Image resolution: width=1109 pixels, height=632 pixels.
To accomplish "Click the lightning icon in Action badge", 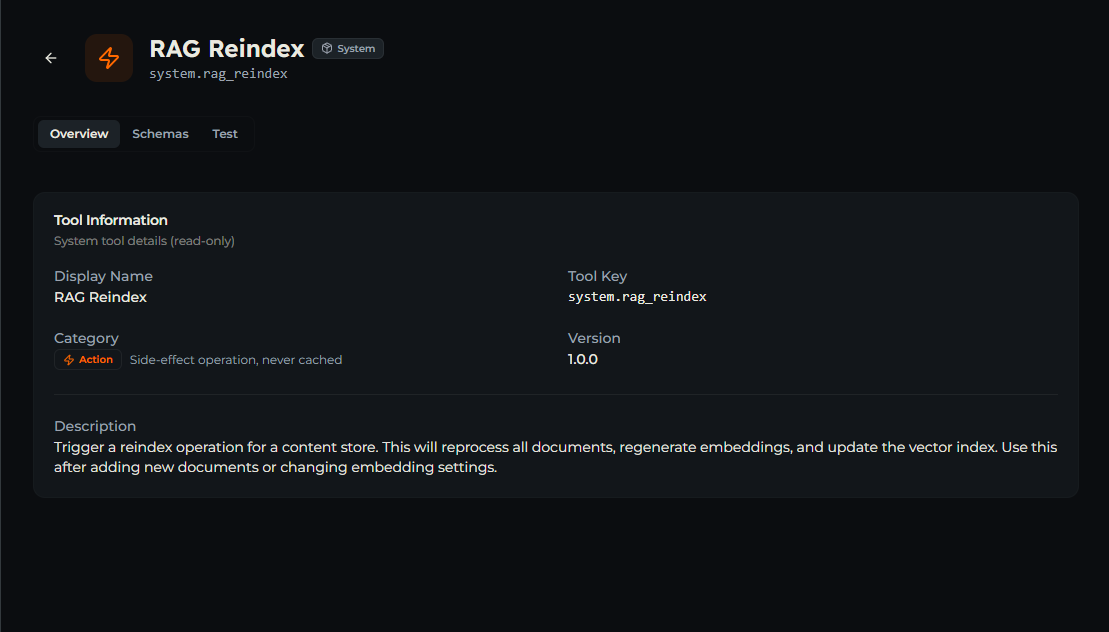I will click(x=69, y=360).
